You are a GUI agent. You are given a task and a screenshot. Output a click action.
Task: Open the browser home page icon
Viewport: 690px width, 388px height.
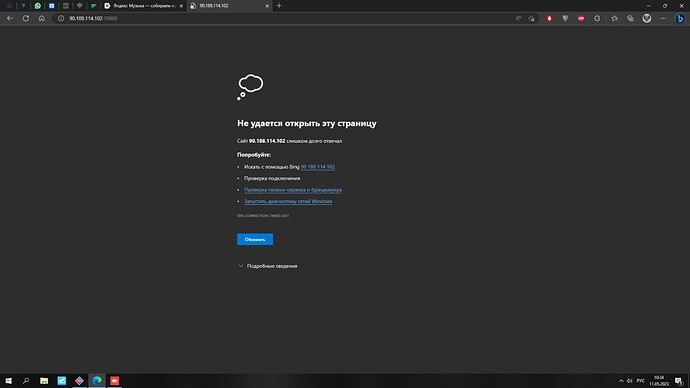click(x=41, y=18)
